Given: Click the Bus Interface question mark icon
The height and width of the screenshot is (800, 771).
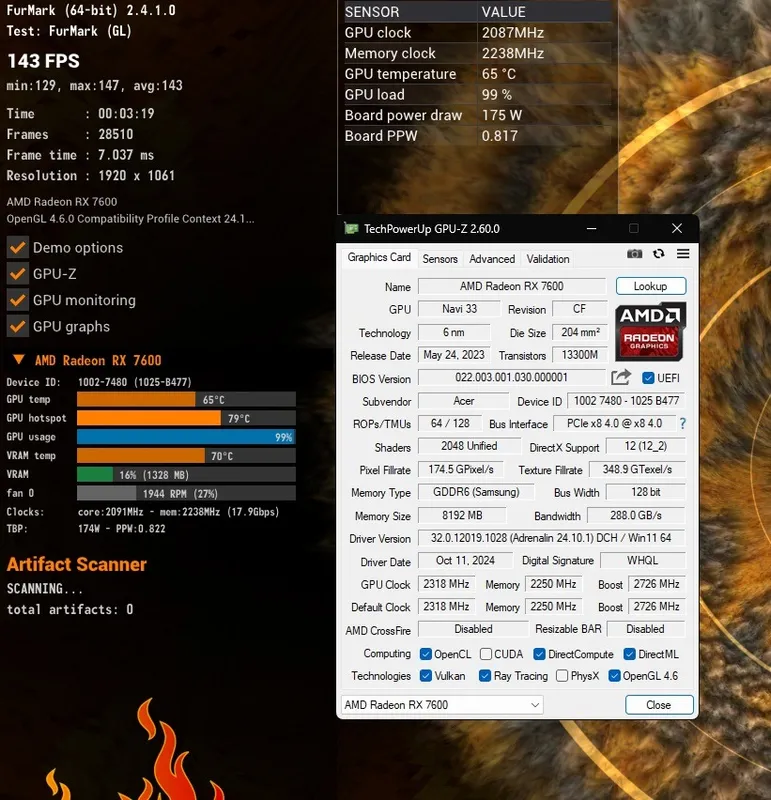Looking at the screenshot, I should [x=683, y=423].
